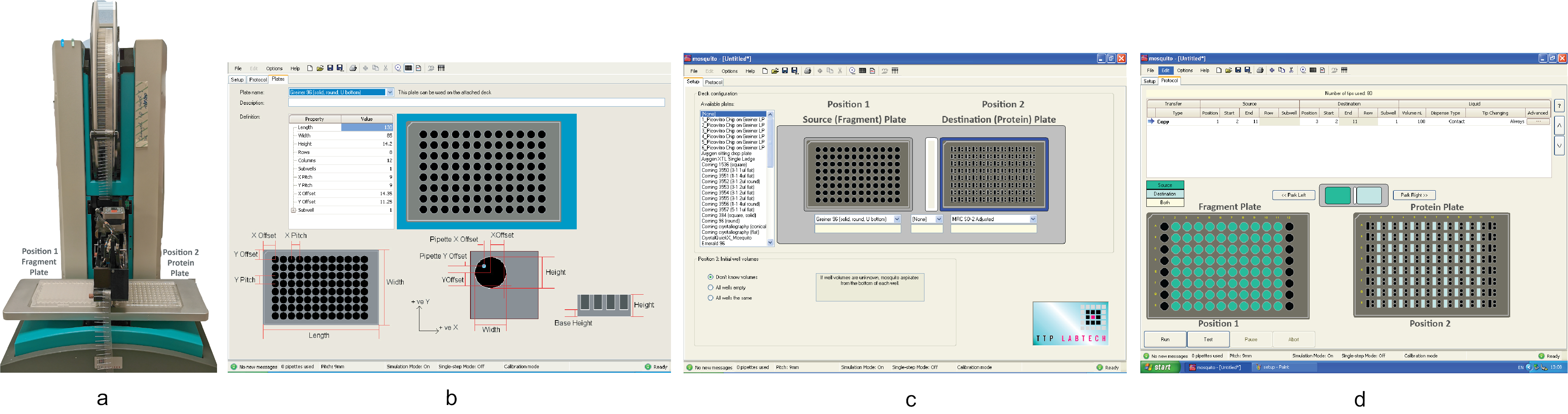
Task: Select the 'All wells empty' radio button
Action: (x=710, y=288)
